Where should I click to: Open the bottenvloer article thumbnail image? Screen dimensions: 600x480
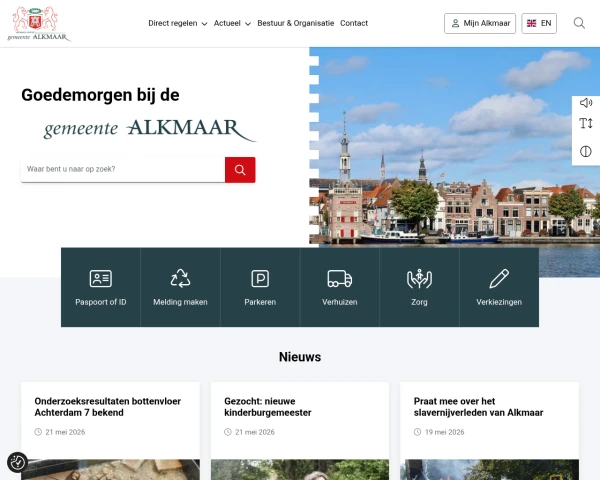coord(110,470)
